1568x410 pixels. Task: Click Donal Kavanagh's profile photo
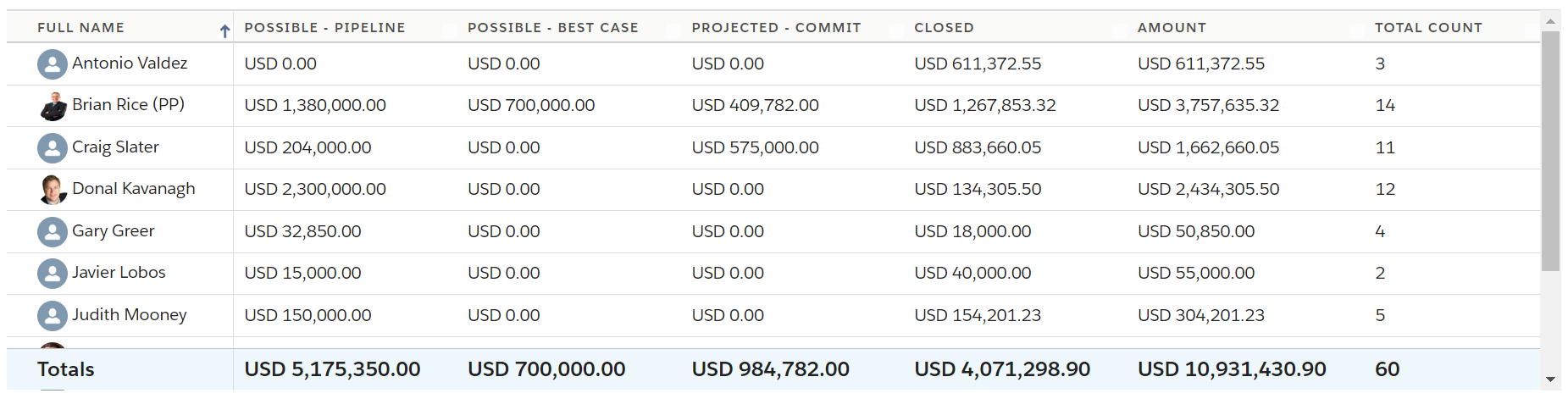tap(53, 190)
